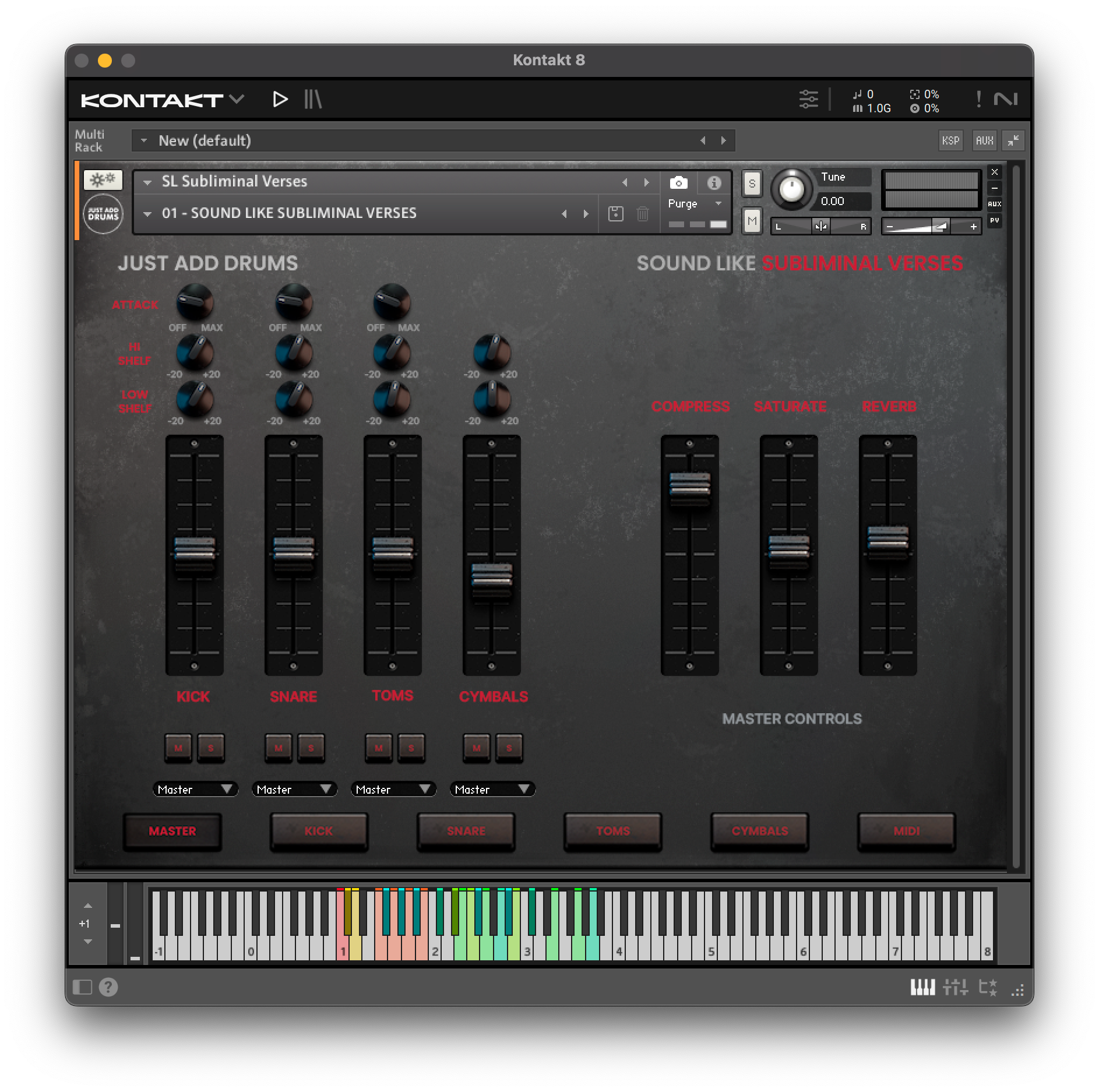This screenshot has height=1092, width=1099.
Task: Solo the Kick channel
Action: point(211,748)
